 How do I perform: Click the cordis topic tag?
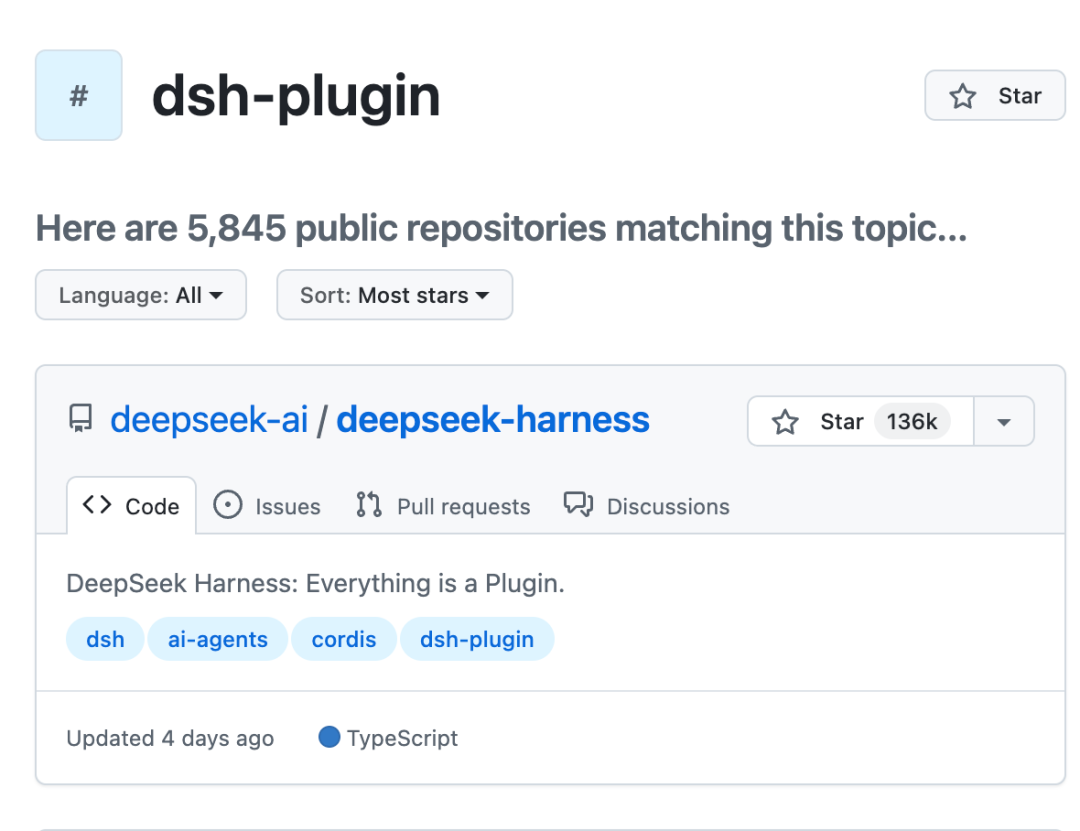click(344, 639)
